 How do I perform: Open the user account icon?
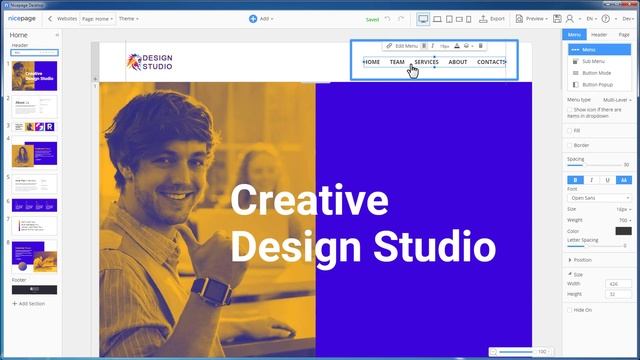(570, 19)
